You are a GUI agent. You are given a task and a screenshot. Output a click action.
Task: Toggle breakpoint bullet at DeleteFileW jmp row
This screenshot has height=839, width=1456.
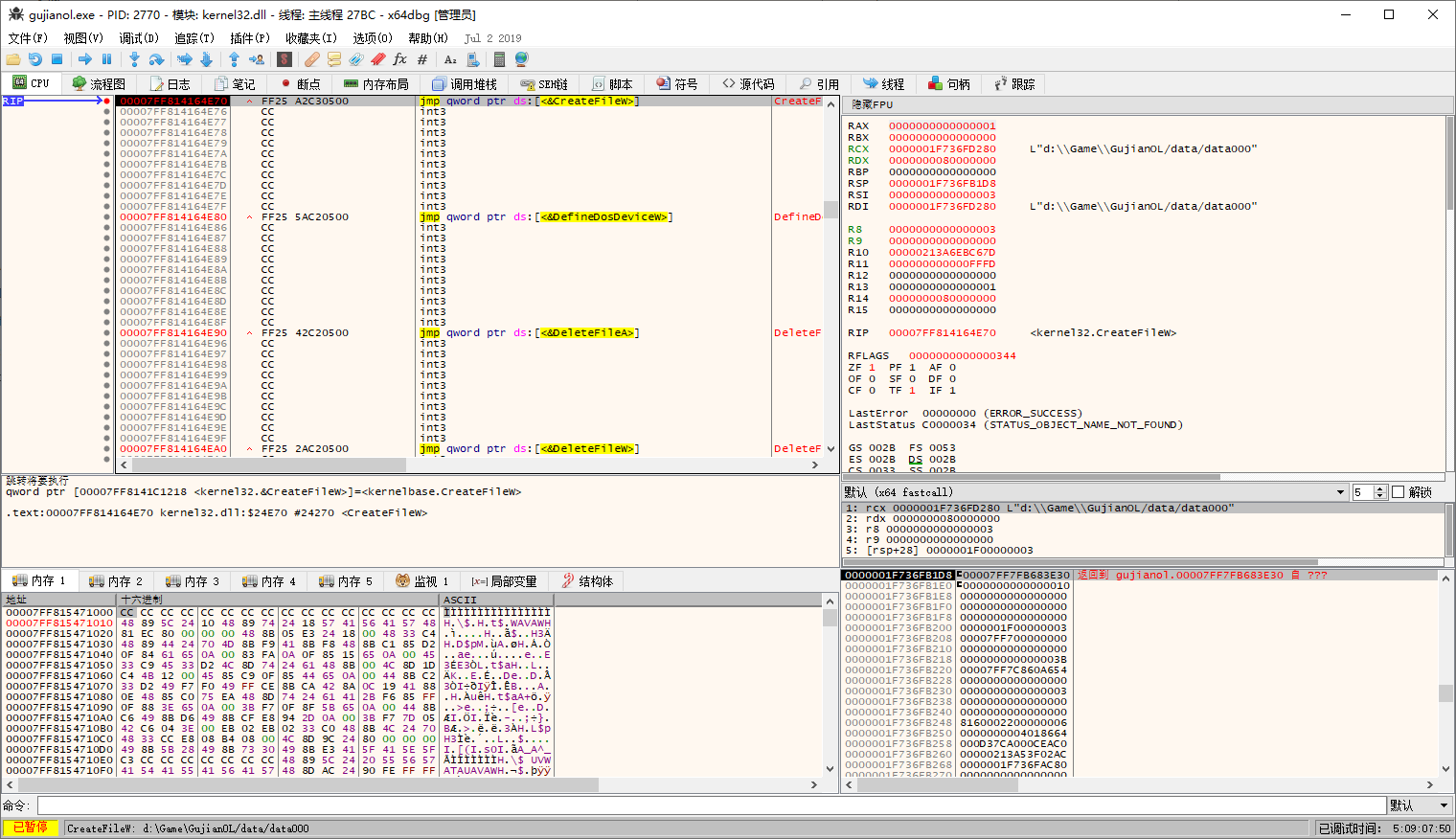(106, 448)
